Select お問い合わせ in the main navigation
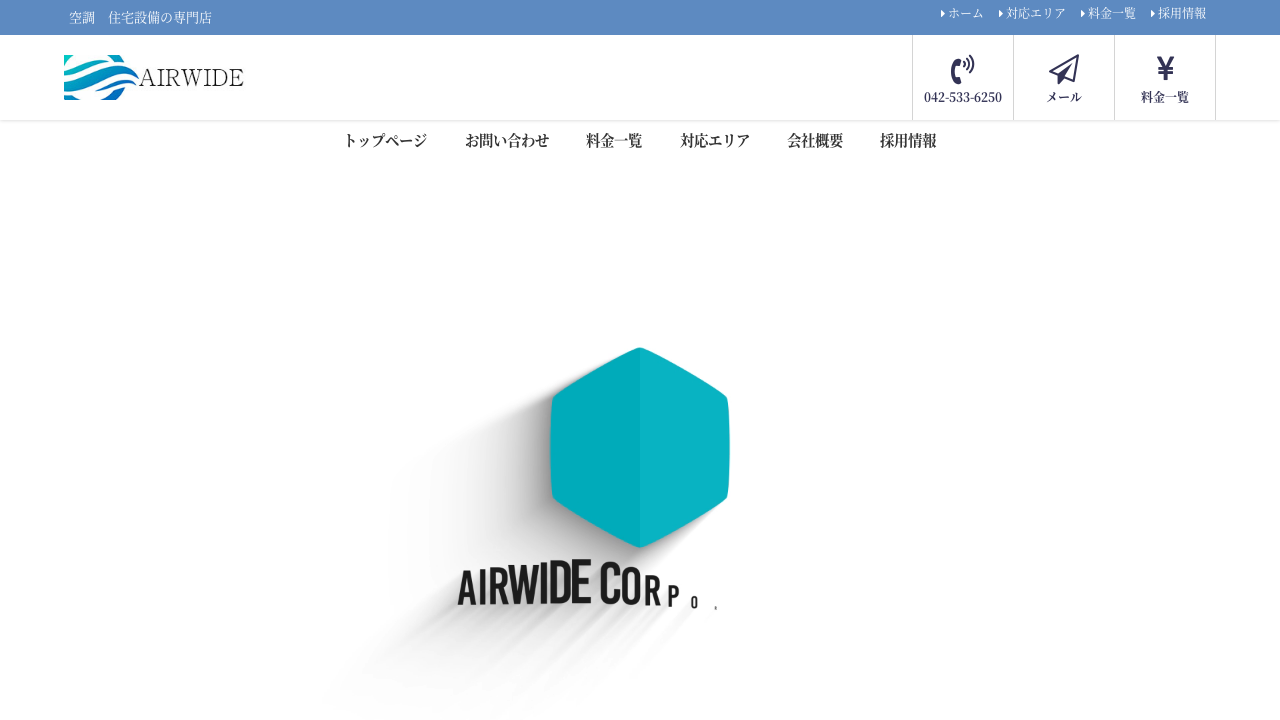Viewport: 1280px width, 720px height. [x=507, y=141]
